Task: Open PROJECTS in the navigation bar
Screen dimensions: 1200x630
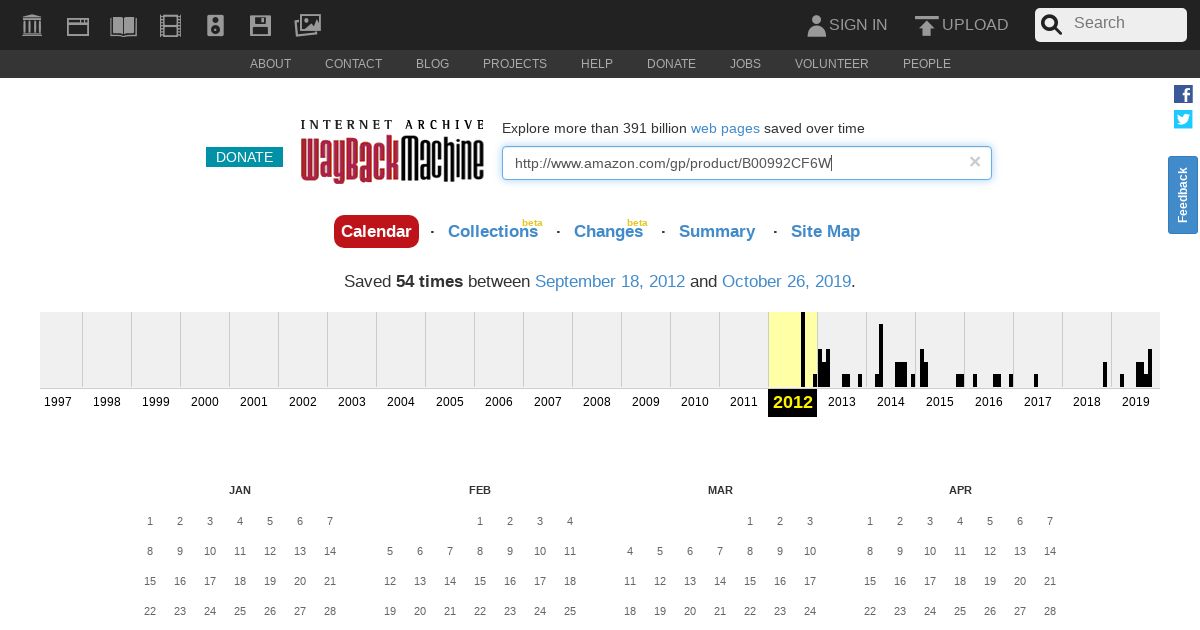Action: (x=515, y=64)
